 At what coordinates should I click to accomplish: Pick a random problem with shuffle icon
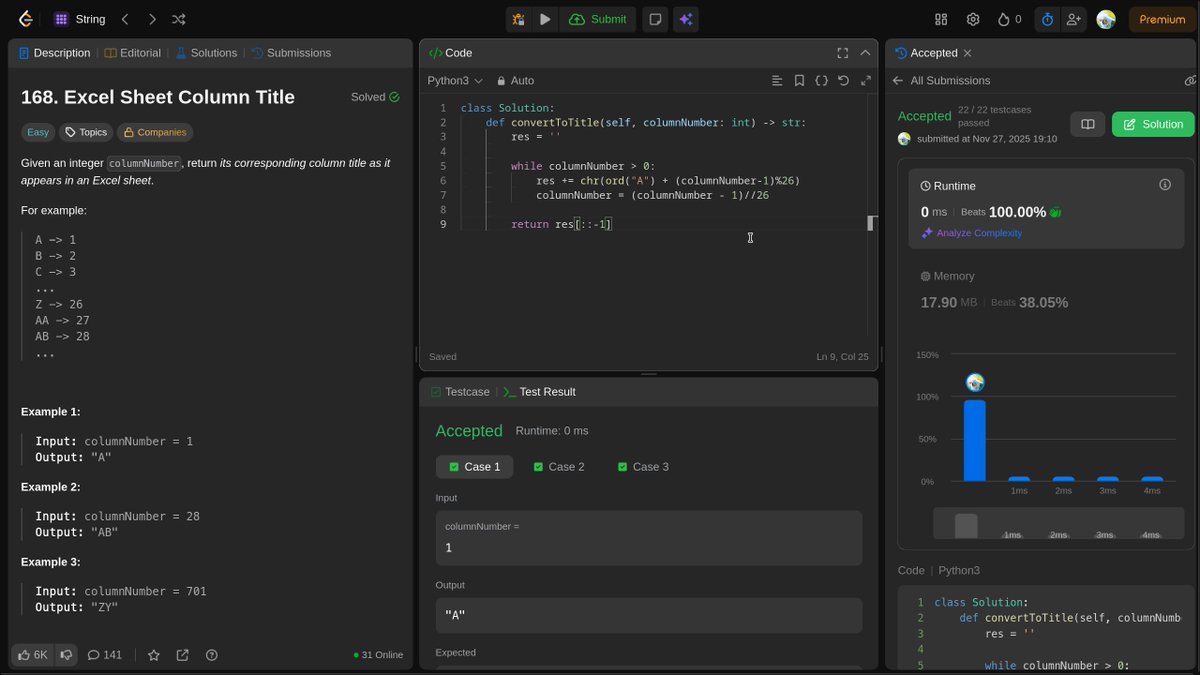(179, 19)
